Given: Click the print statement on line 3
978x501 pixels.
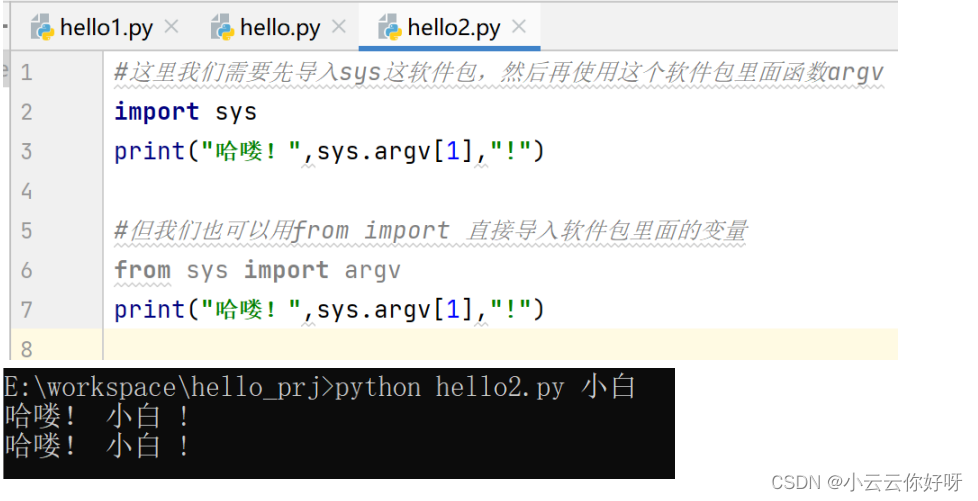Looking at the screenshot, I should click(329, 152).
